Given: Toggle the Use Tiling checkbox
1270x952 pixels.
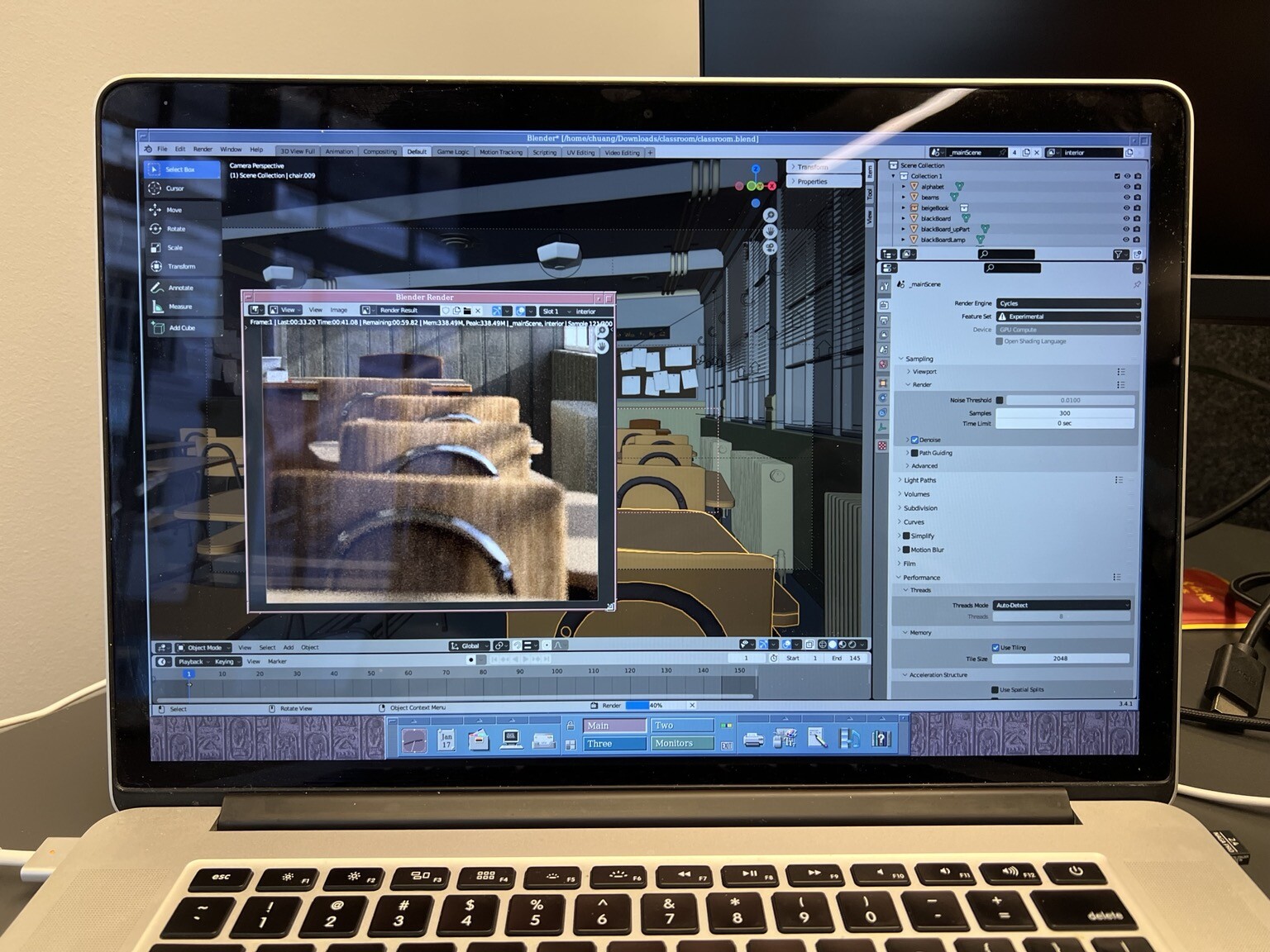Looking at the screenshot, I should tap(995, 647).
